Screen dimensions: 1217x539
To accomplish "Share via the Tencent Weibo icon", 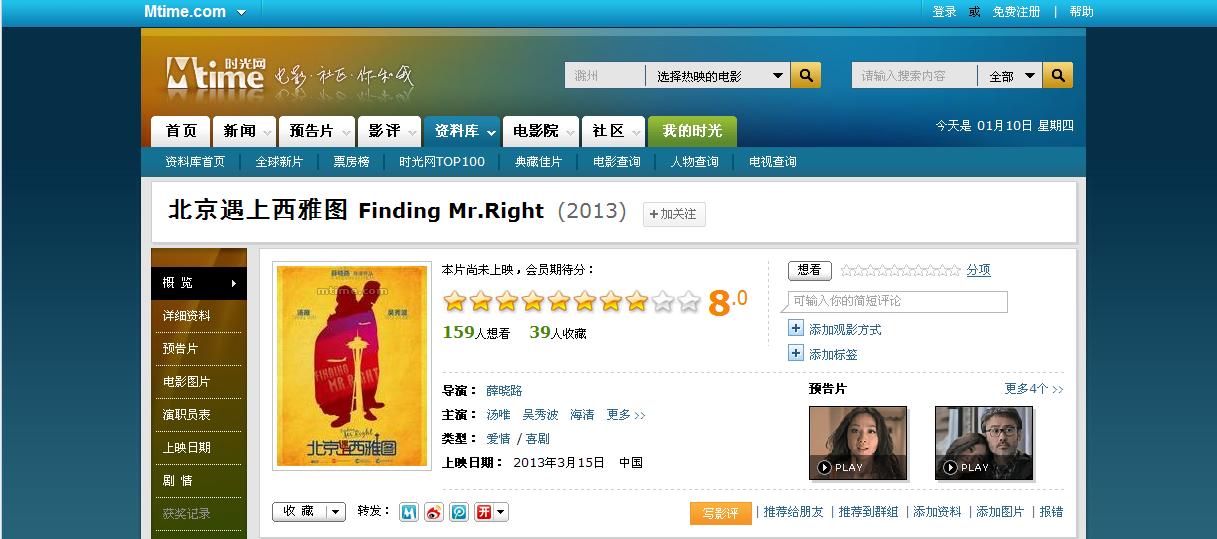I will tap(459, 512).
